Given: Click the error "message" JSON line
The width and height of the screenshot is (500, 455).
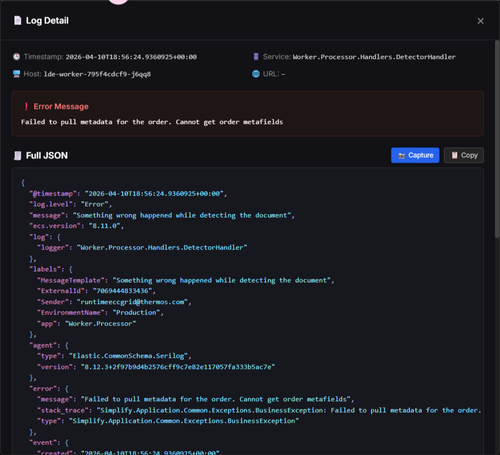Looking at the screenshot, I should [x=196, y=399].
